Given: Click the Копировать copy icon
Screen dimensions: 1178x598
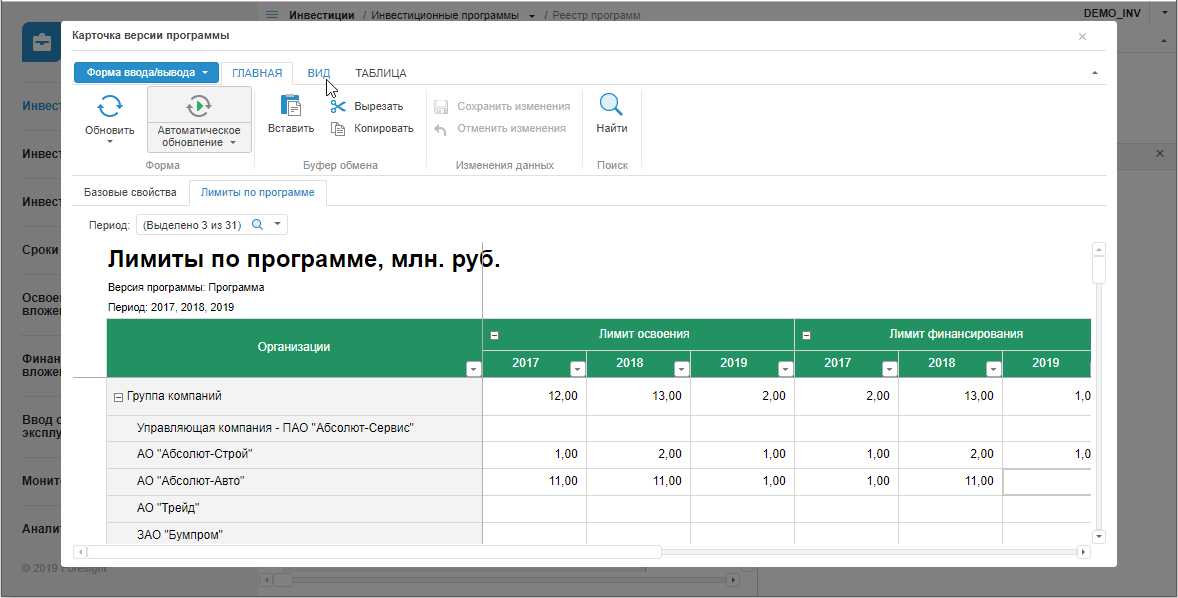Looking at the screenshot, I should coord(338,128).
